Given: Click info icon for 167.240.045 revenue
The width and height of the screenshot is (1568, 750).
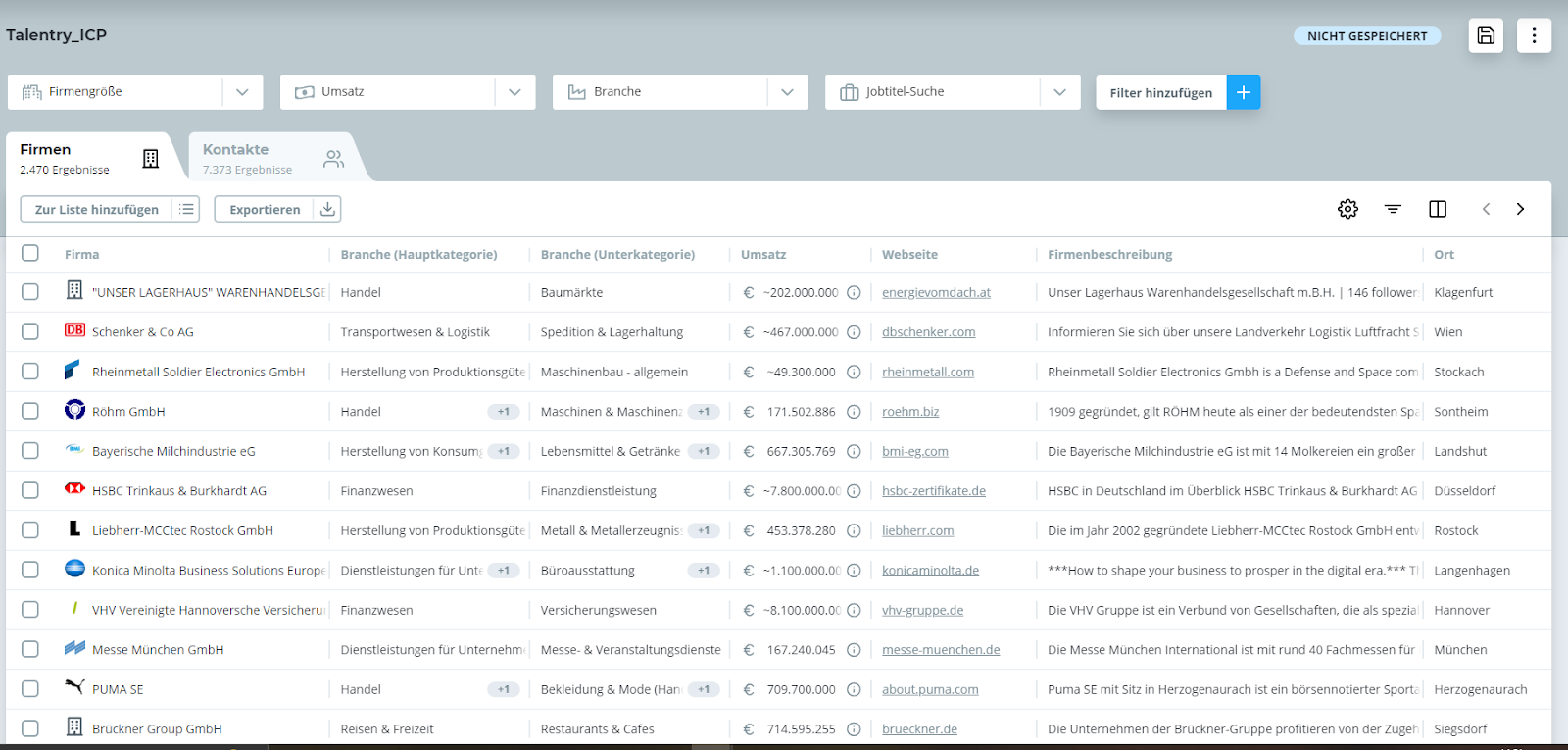Looking at the screenshot, I should pyautogui.click(x=854, y=650).
